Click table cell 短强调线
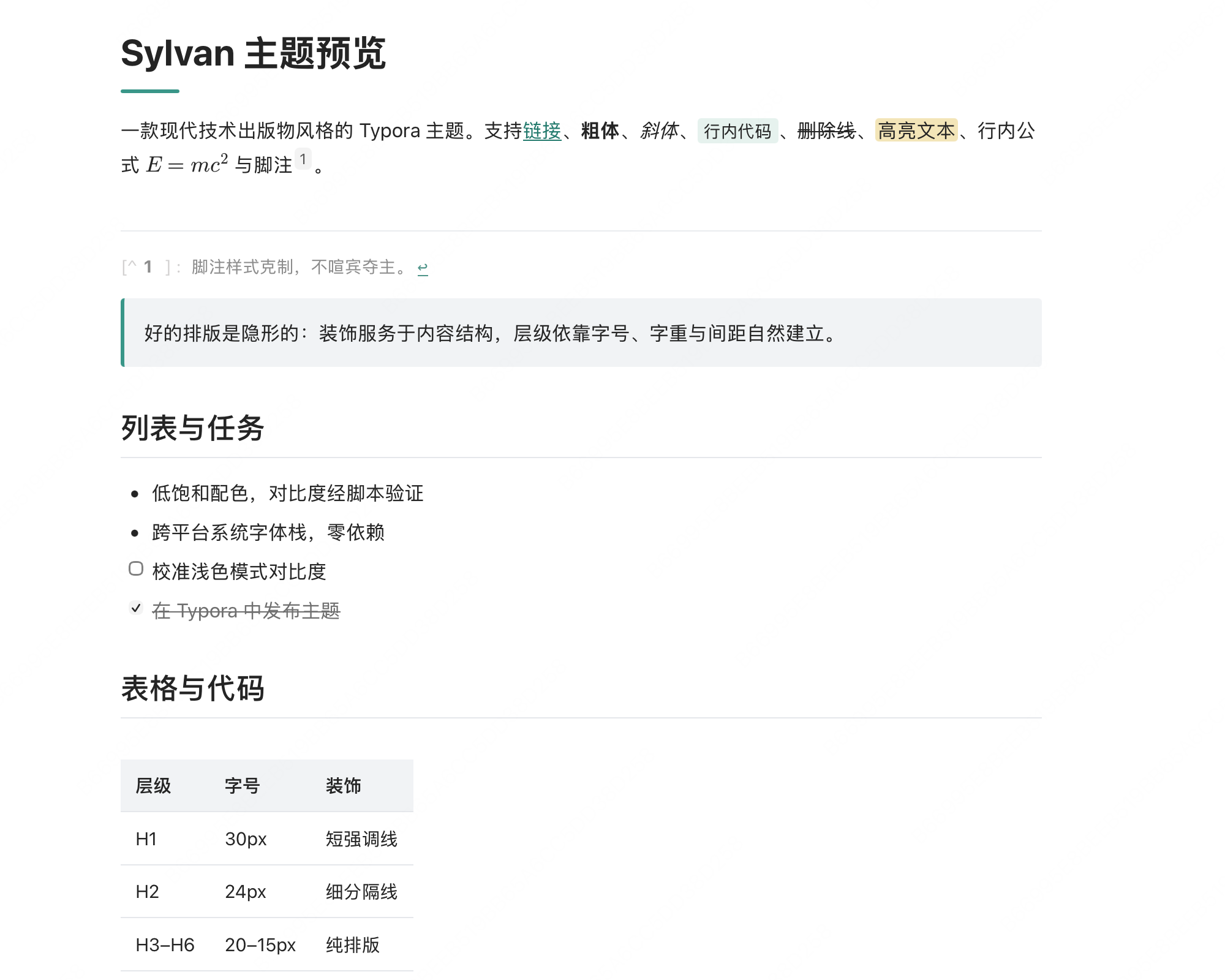1225x980 pixels. (362, 839)
